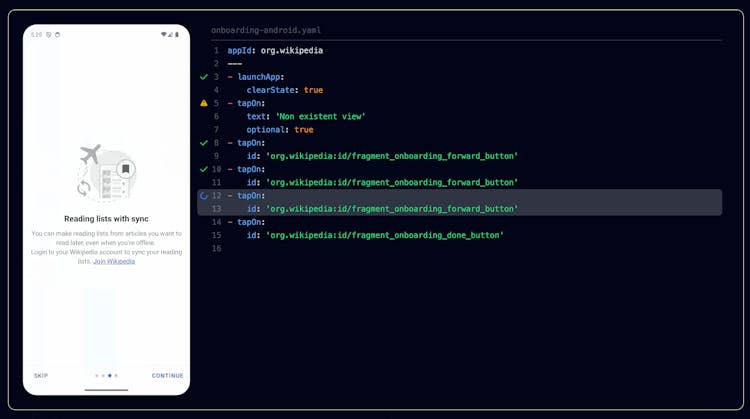750x419 pixels.
Task: Click the green checkmark on line 10
Action: click(x=204, y=169)
